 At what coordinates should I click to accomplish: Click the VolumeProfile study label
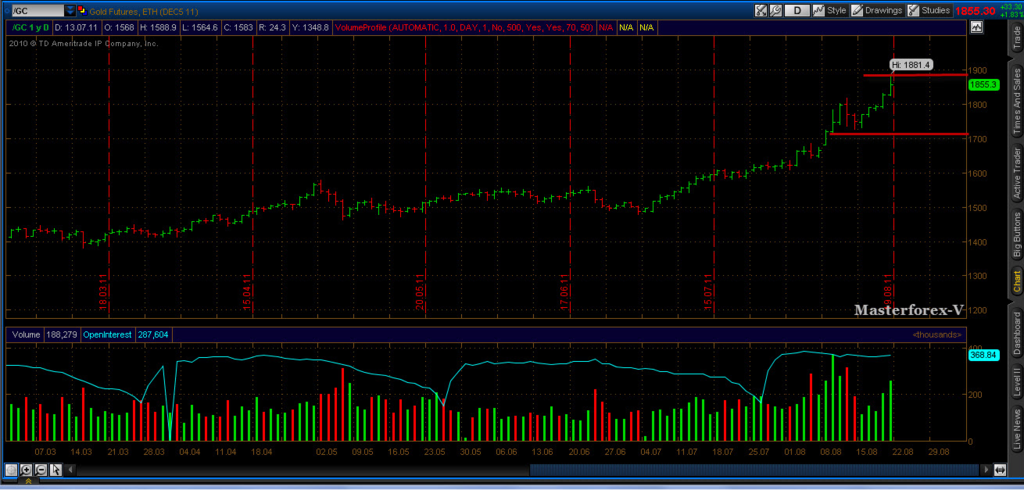(464, 27)
